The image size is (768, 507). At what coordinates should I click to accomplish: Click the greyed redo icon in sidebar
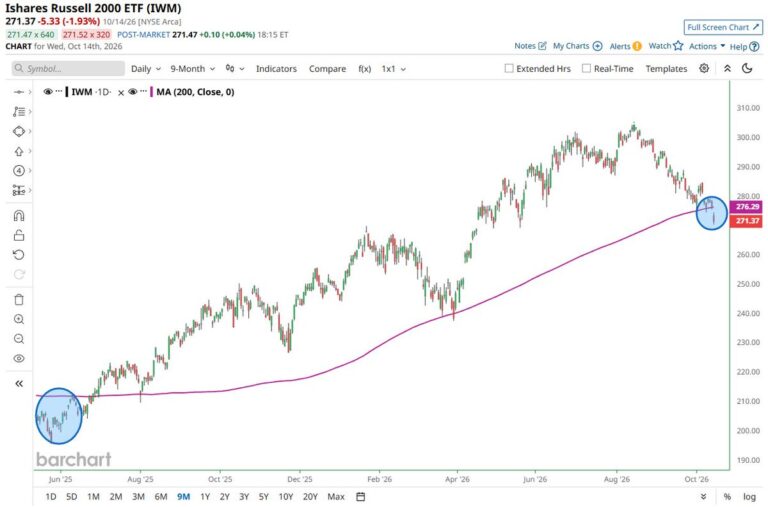(x=19, y=274)
